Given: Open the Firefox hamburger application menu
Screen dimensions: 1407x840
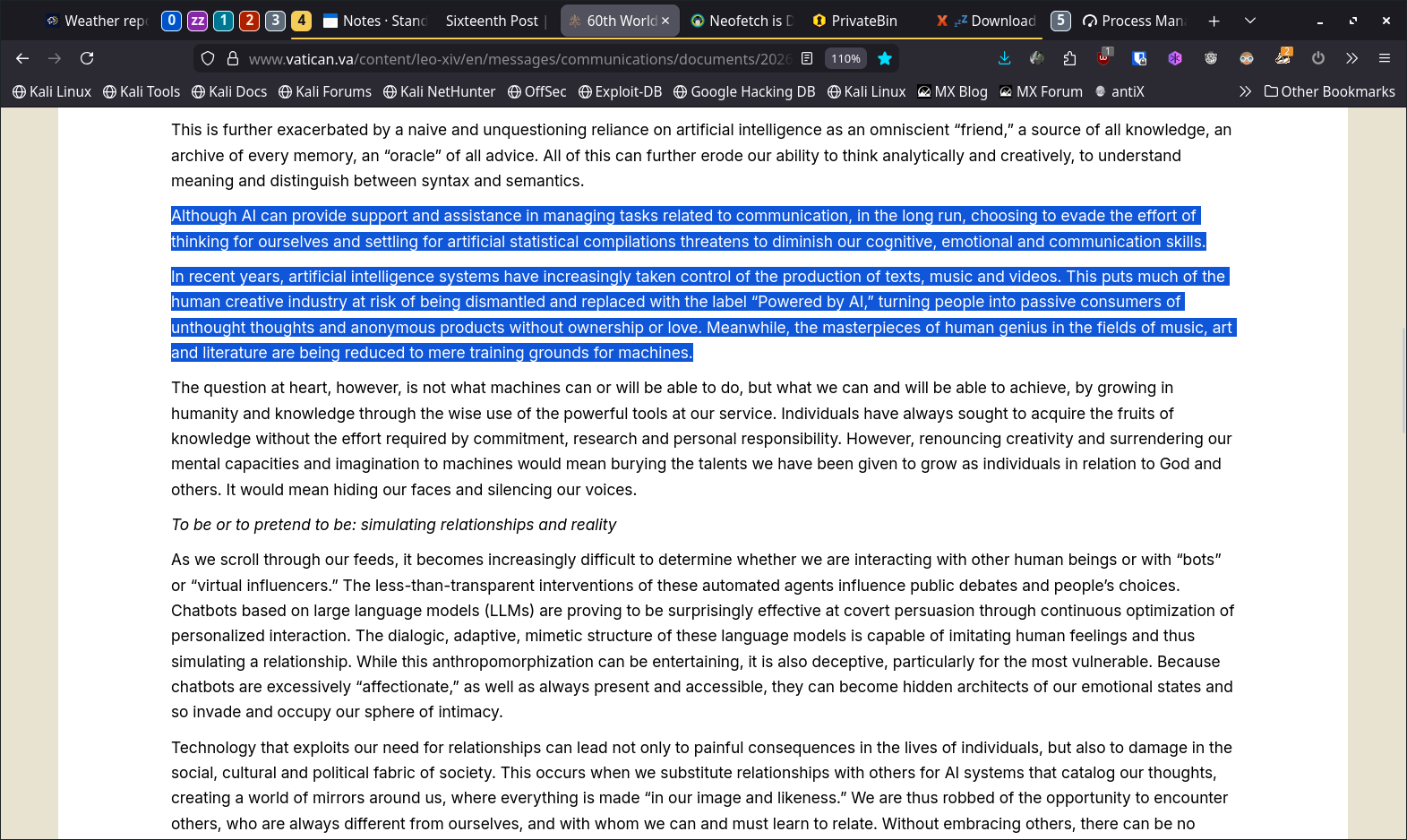Looking at the screenshot, I should pyautogui.click(x=1384, y=58).
